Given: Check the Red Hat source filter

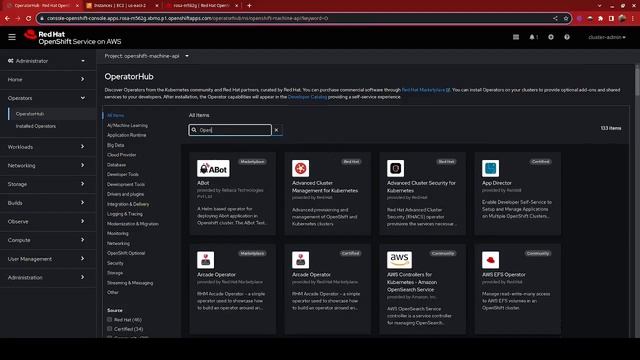Looking at the screenshot, I should pyautogui.click(x=109, y=320).
